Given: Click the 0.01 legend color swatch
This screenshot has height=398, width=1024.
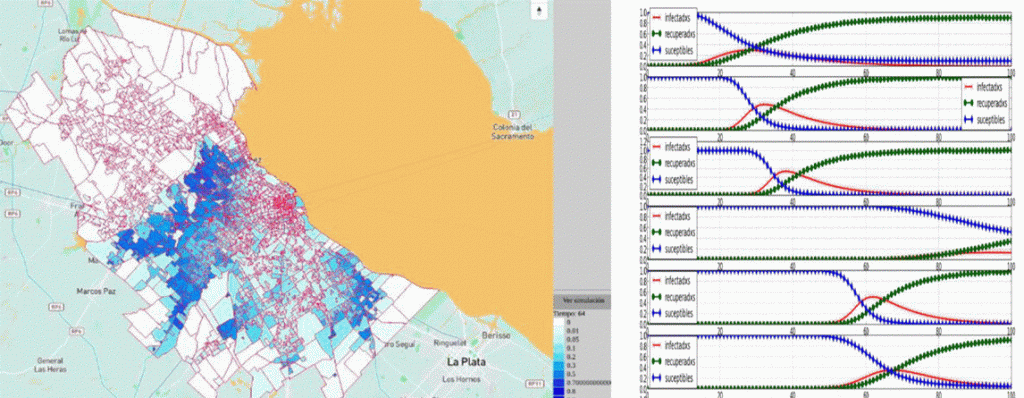Looking at the screenshot, I should tap(559, 331).
